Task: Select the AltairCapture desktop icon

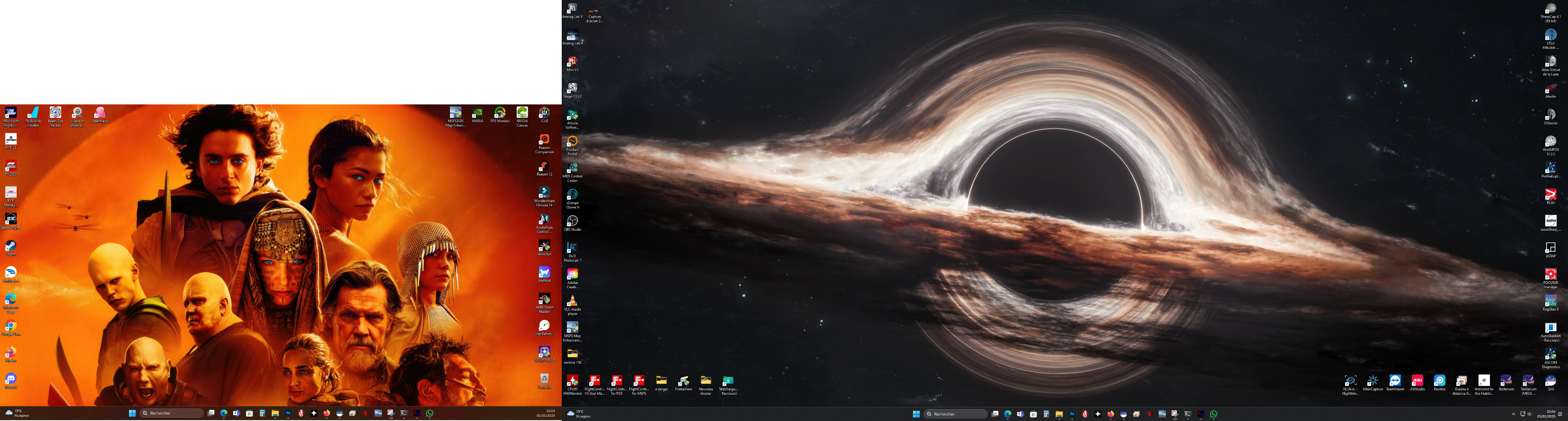Action: 1373,383
